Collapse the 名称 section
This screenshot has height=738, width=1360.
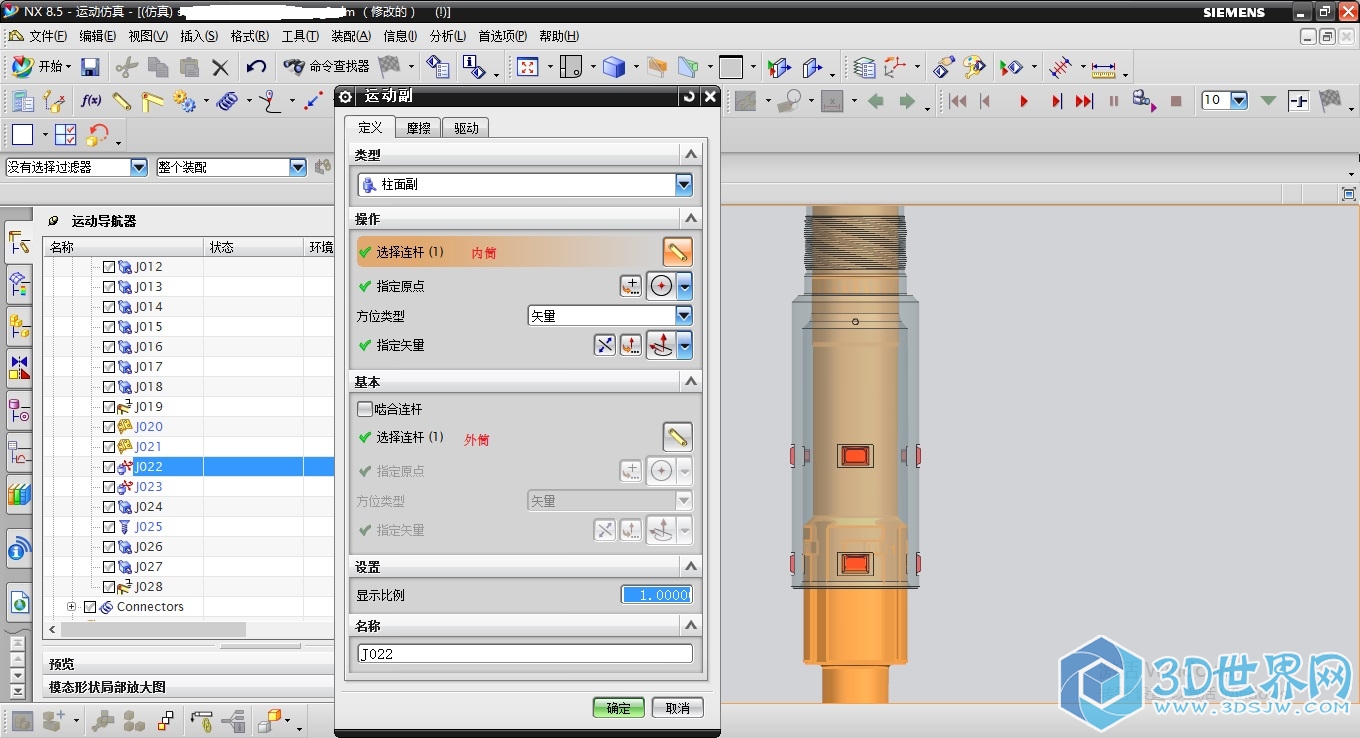point(690,625)
